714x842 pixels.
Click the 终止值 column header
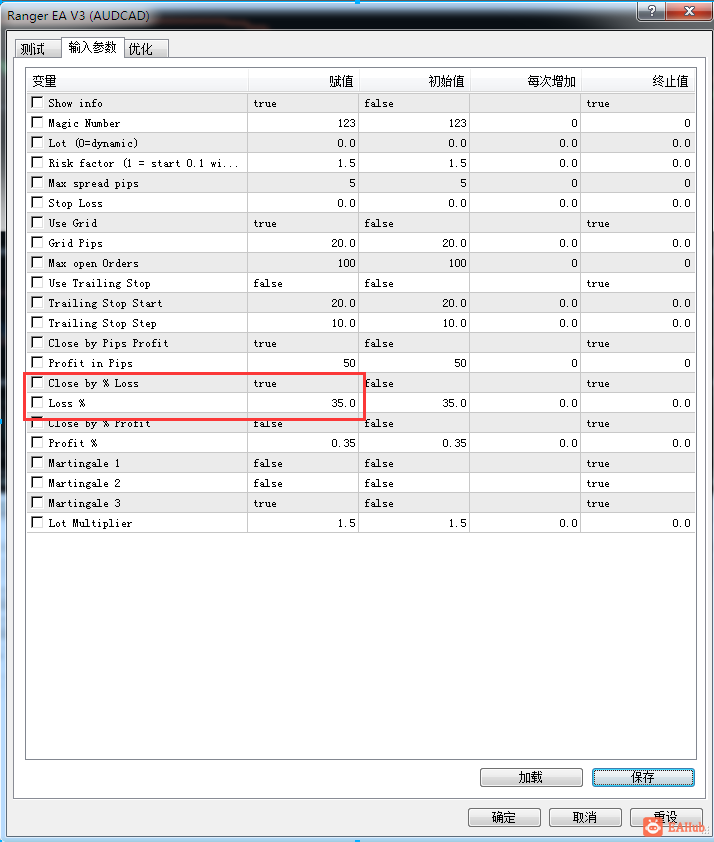click(x=638, y=81)
